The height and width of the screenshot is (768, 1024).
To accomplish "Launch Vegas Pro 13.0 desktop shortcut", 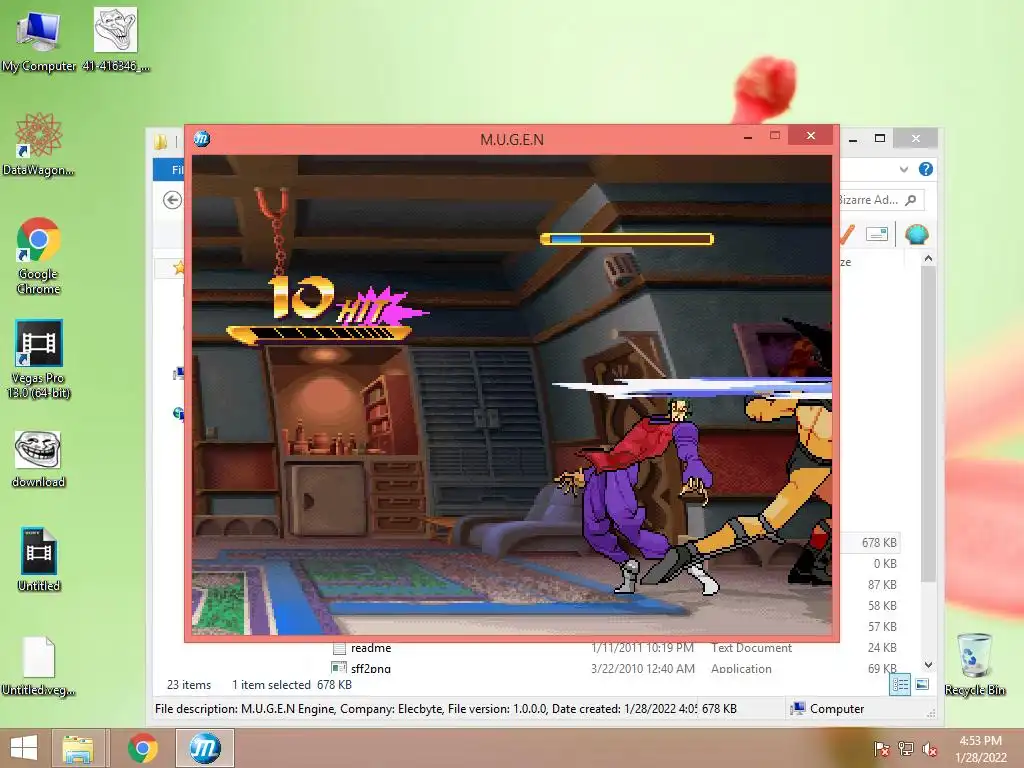I will [x=39, y=359].
